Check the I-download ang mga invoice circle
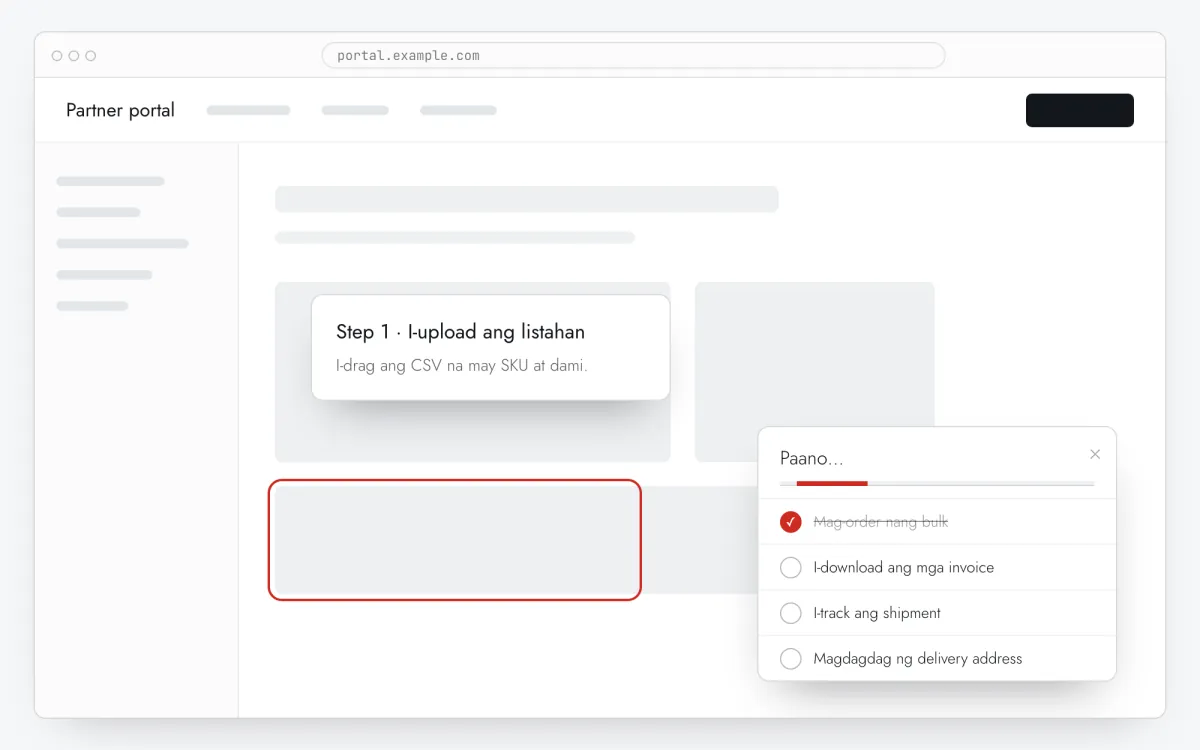Image resolution: width=1200 pixels, height=750 pixels. pos(790,567)
